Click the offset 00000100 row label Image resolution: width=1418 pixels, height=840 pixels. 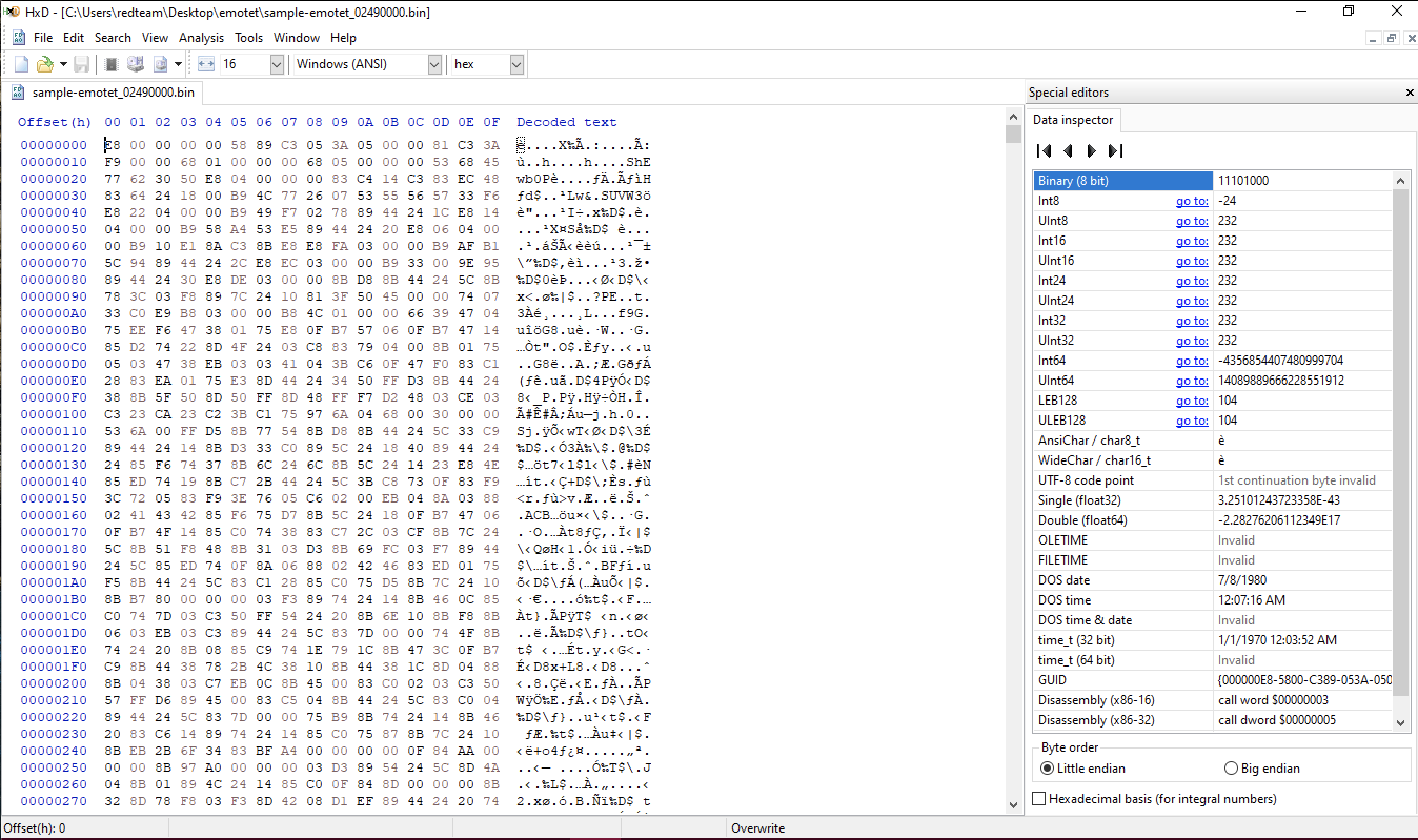(54, 414)
